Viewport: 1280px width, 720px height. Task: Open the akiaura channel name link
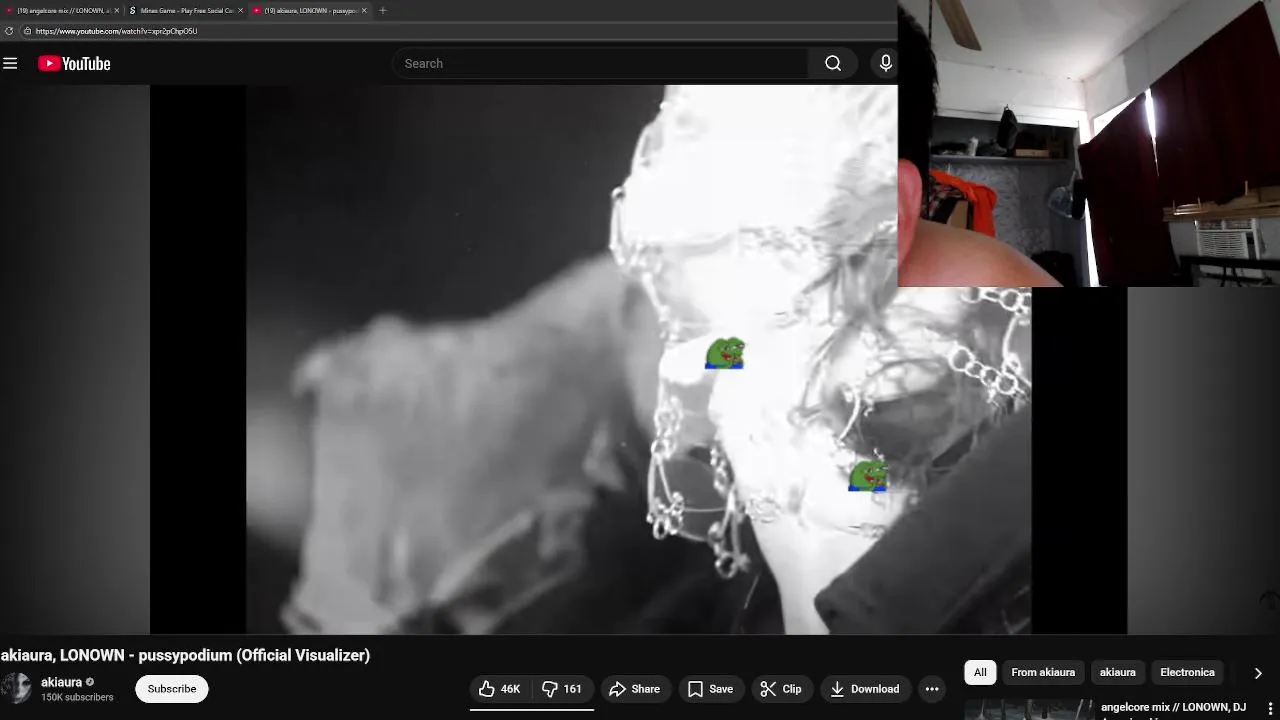click(x=61, y=682)
